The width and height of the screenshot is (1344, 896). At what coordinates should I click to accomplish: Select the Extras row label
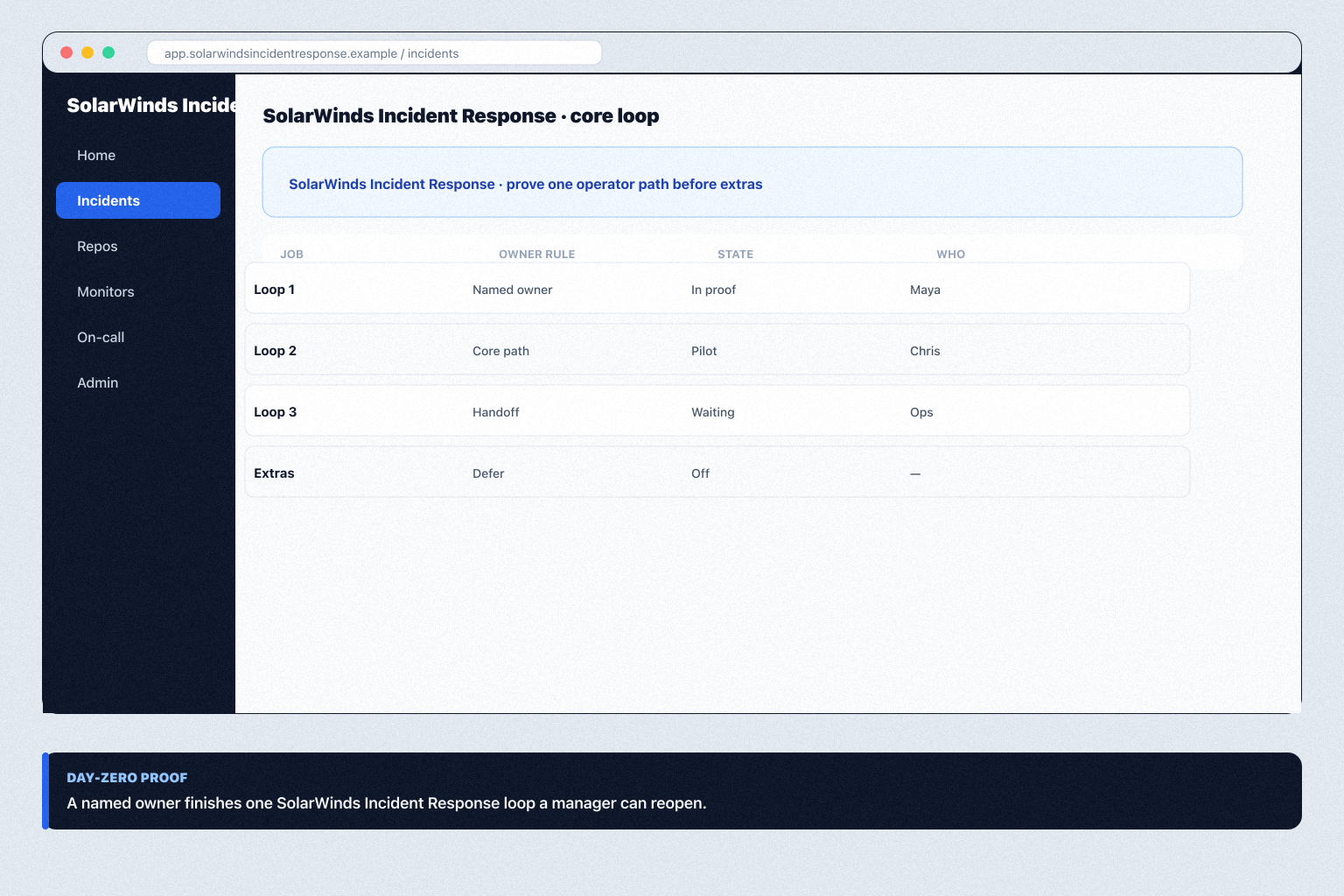pos(274,473)
